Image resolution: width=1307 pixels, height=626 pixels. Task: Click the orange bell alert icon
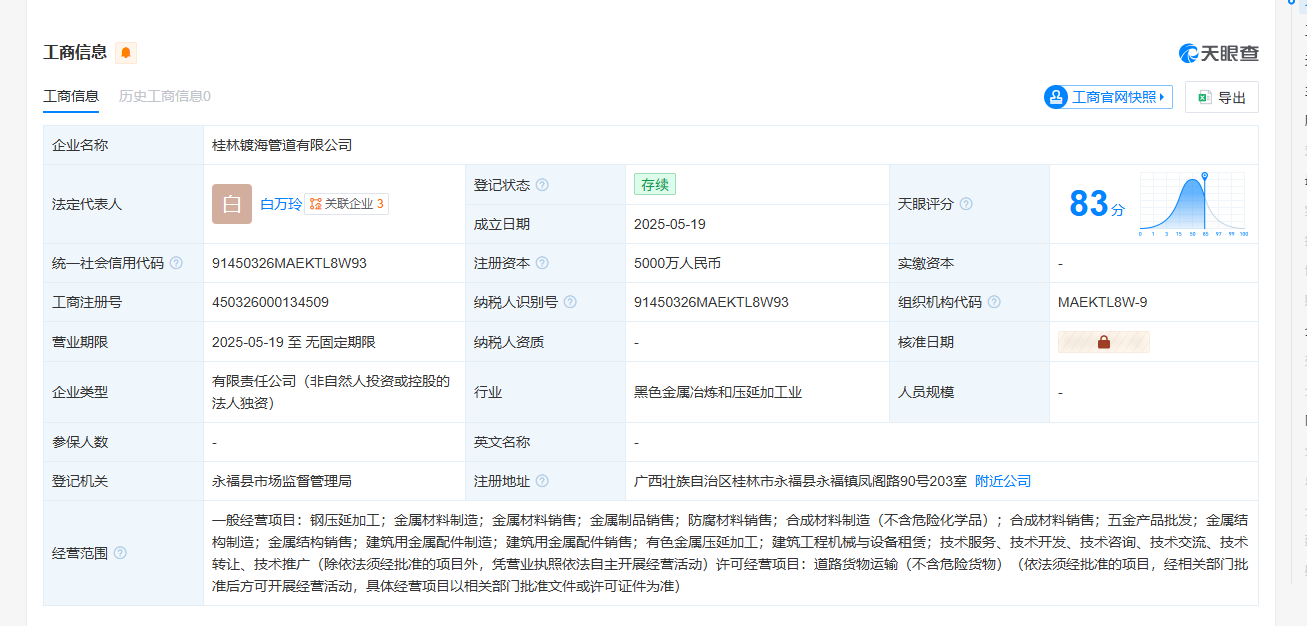(126, 53)
